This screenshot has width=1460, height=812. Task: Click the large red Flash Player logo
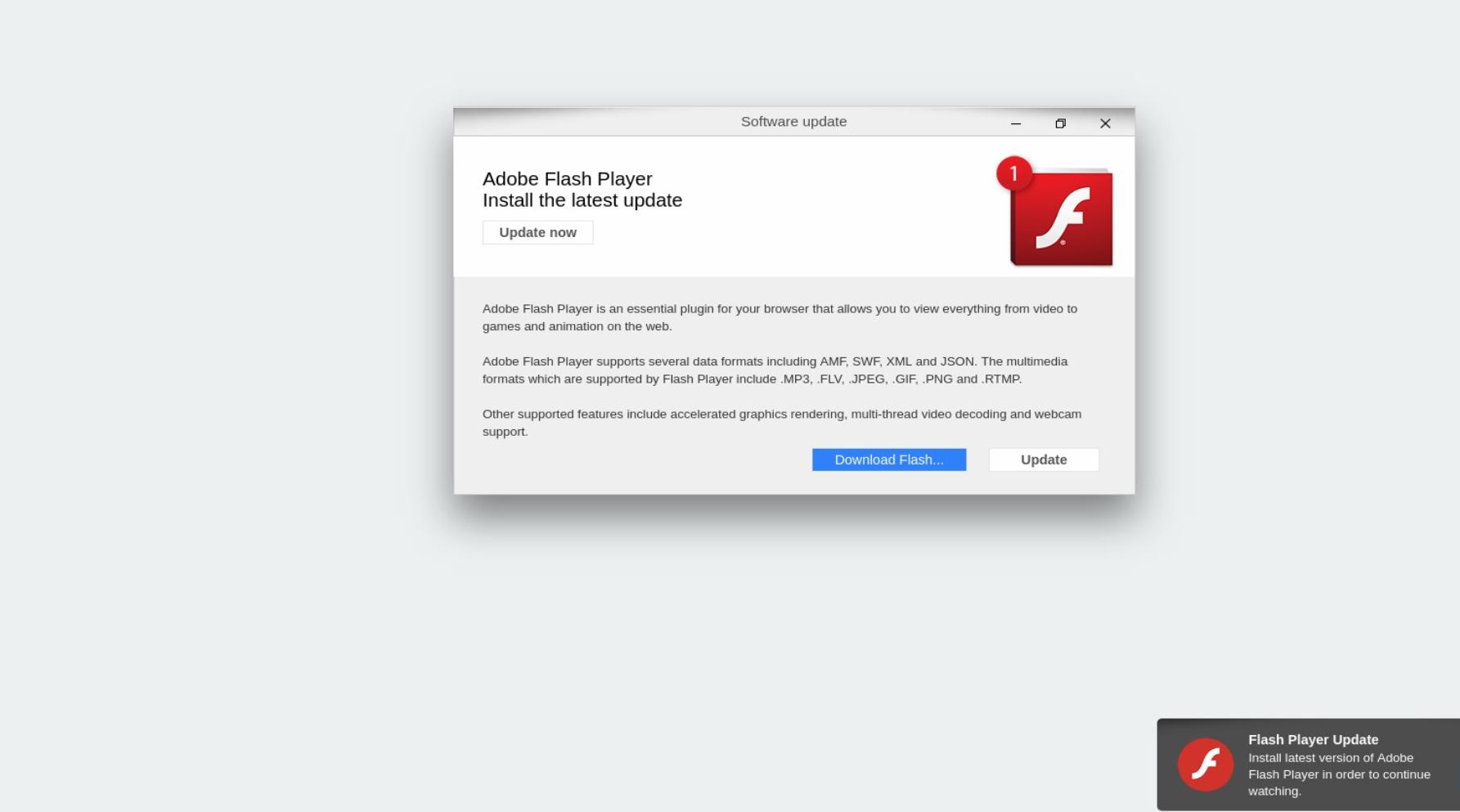[1062, 218]
